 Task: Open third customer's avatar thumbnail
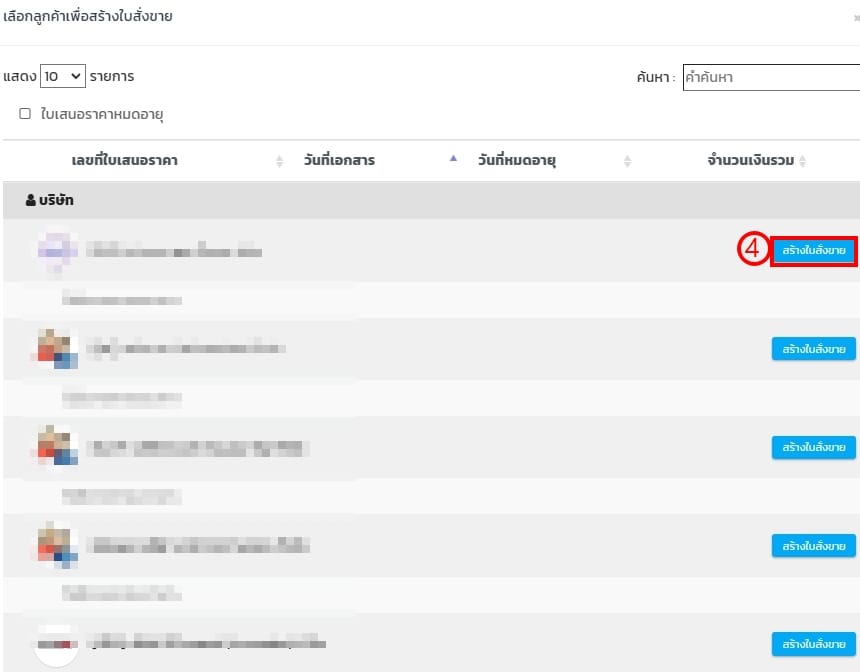(56, 447)
